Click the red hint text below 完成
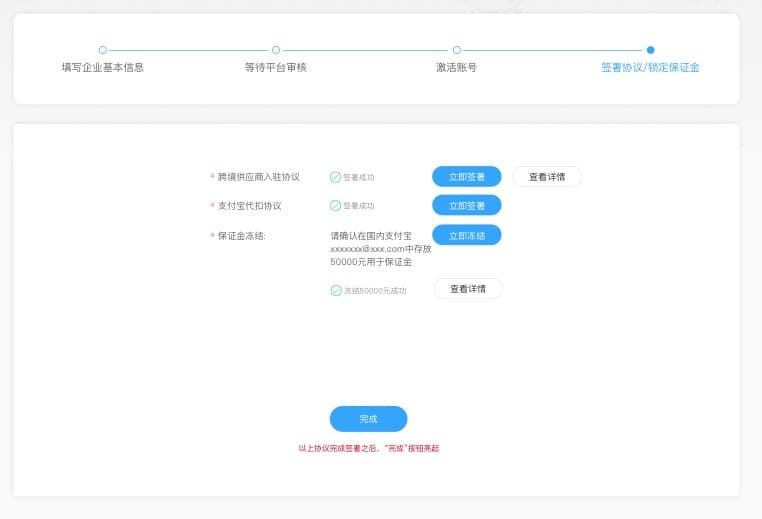Image resolution: width=762 pixels, height=519 pixels. point(368,448)
